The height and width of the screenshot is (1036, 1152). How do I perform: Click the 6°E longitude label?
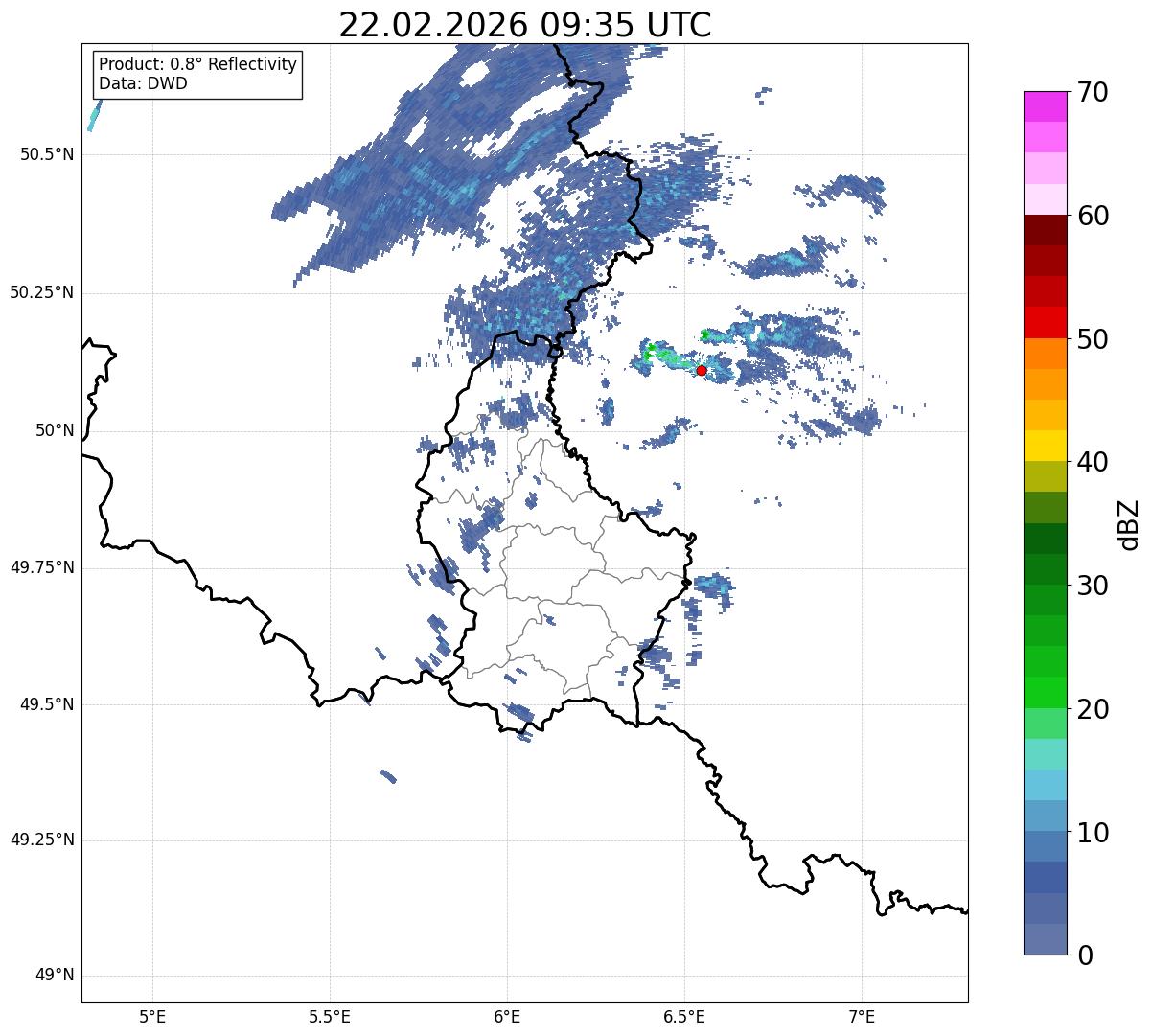click(507, 1016)
